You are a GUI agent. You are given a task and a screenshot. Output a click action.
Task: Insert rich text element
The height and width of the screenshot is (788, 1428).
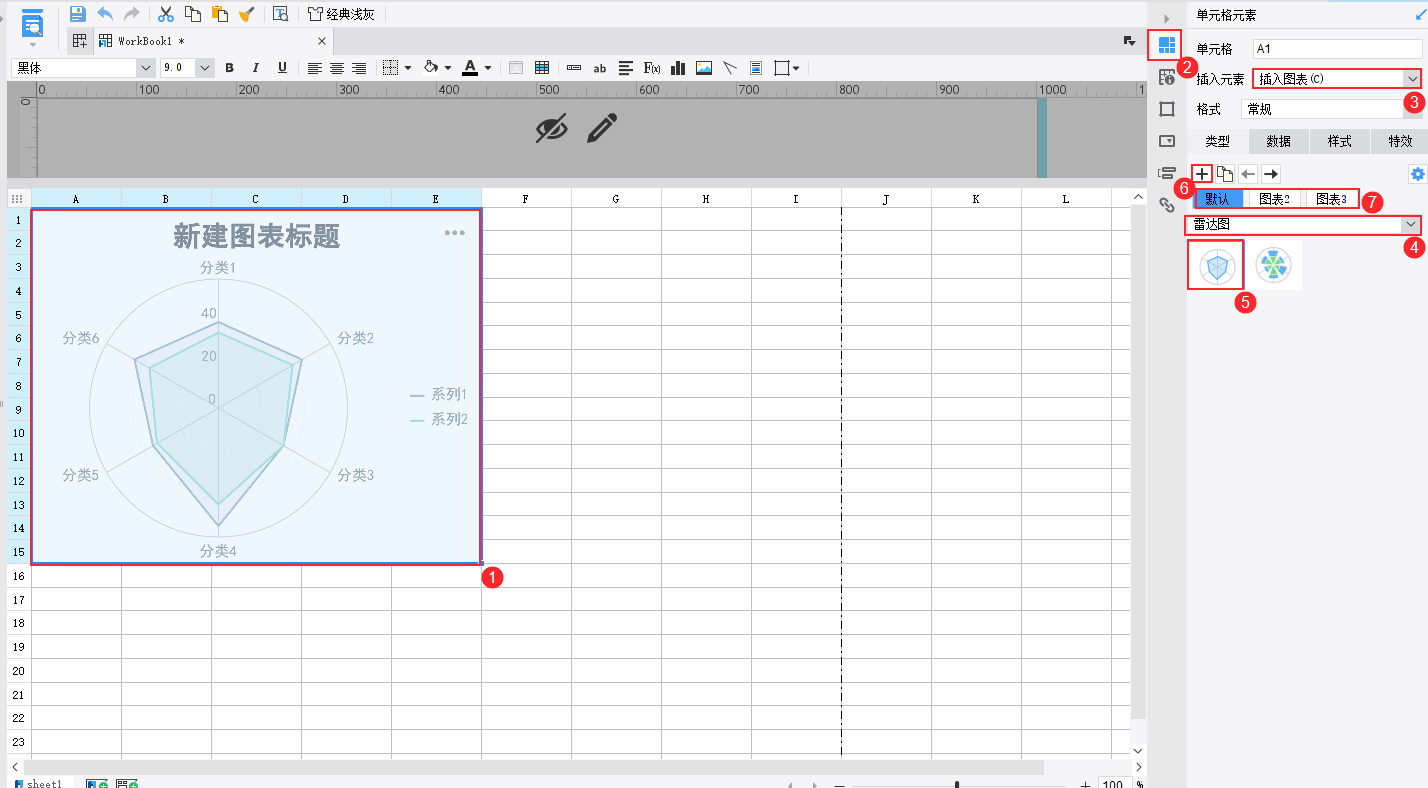(x=626, y=68)
